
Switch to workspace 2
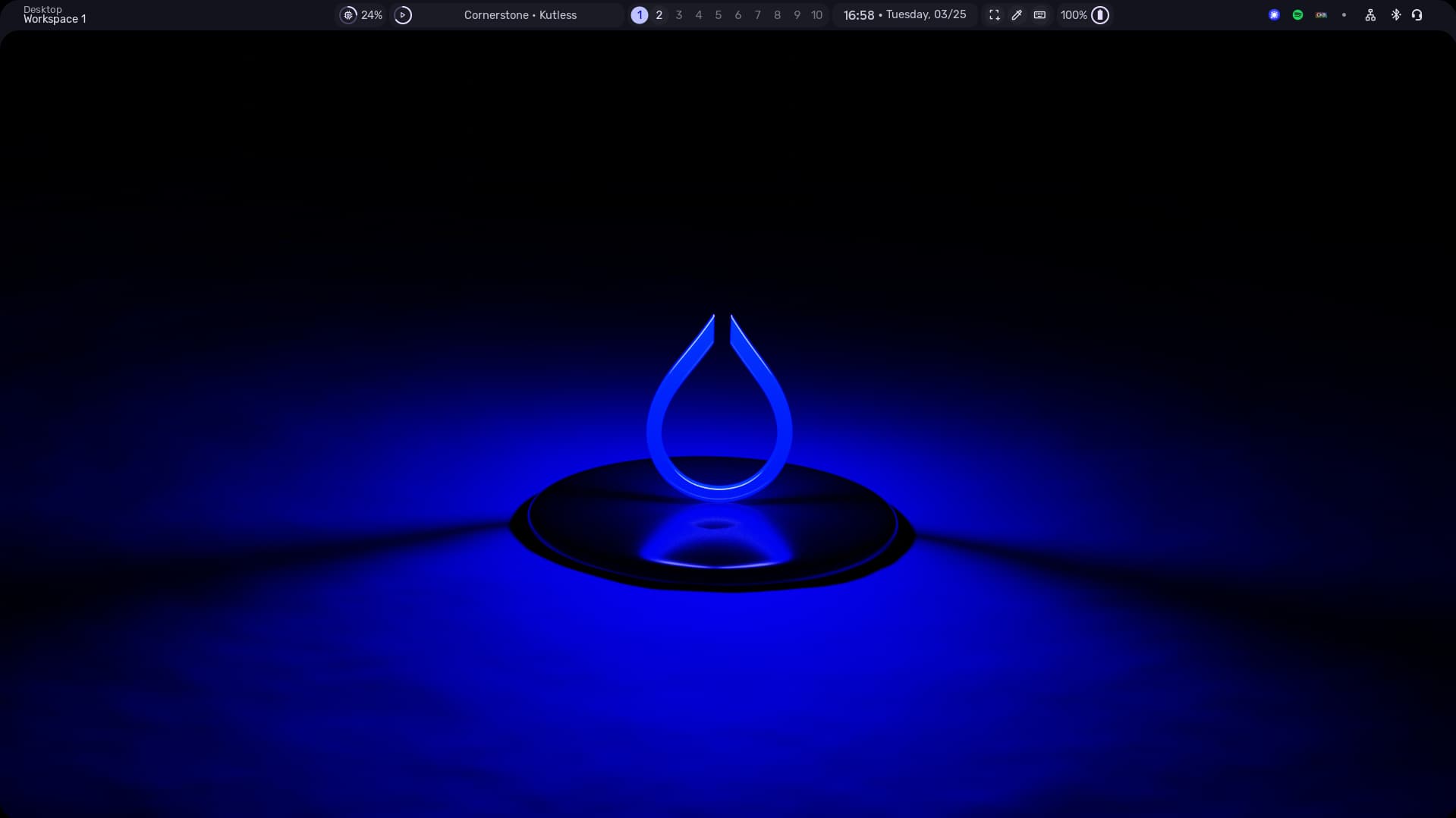pyautogui.click(x=659, y=14)
